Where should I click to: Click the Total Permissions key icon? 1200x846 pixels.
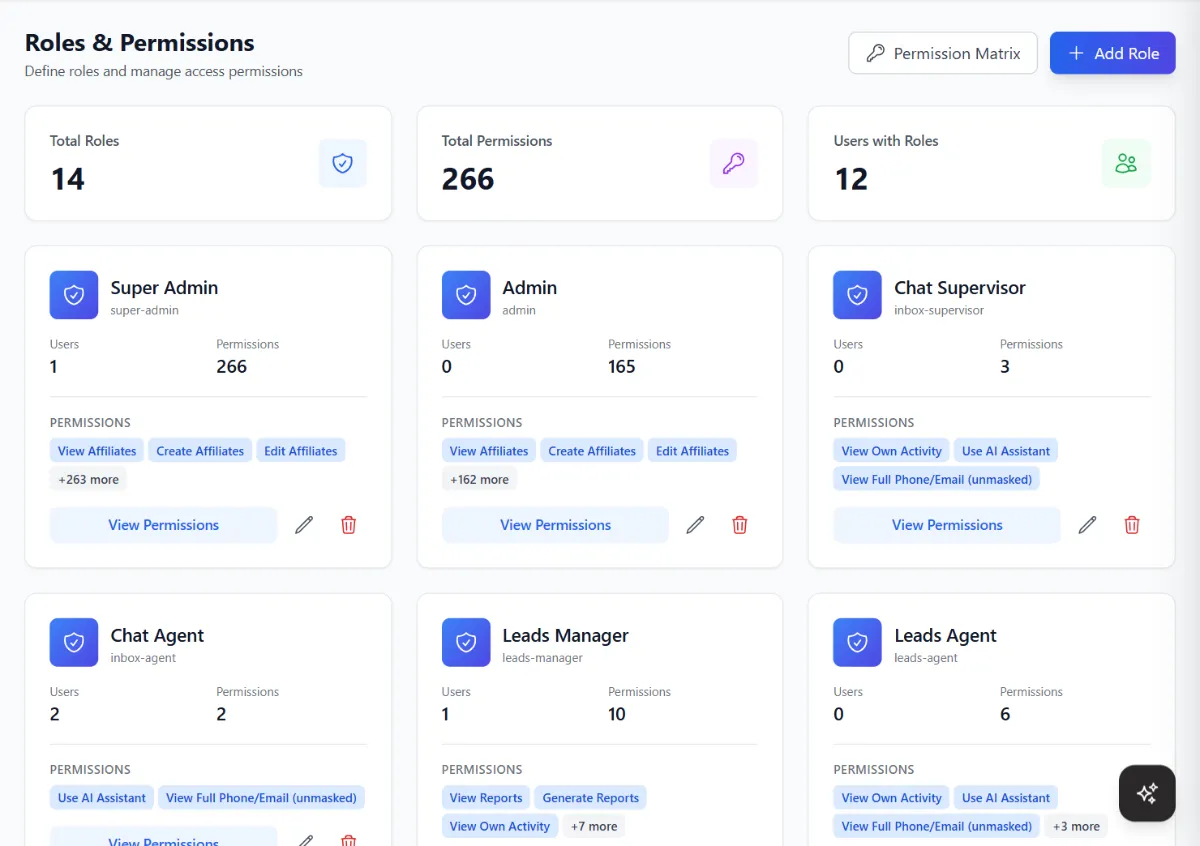point(734,163)
